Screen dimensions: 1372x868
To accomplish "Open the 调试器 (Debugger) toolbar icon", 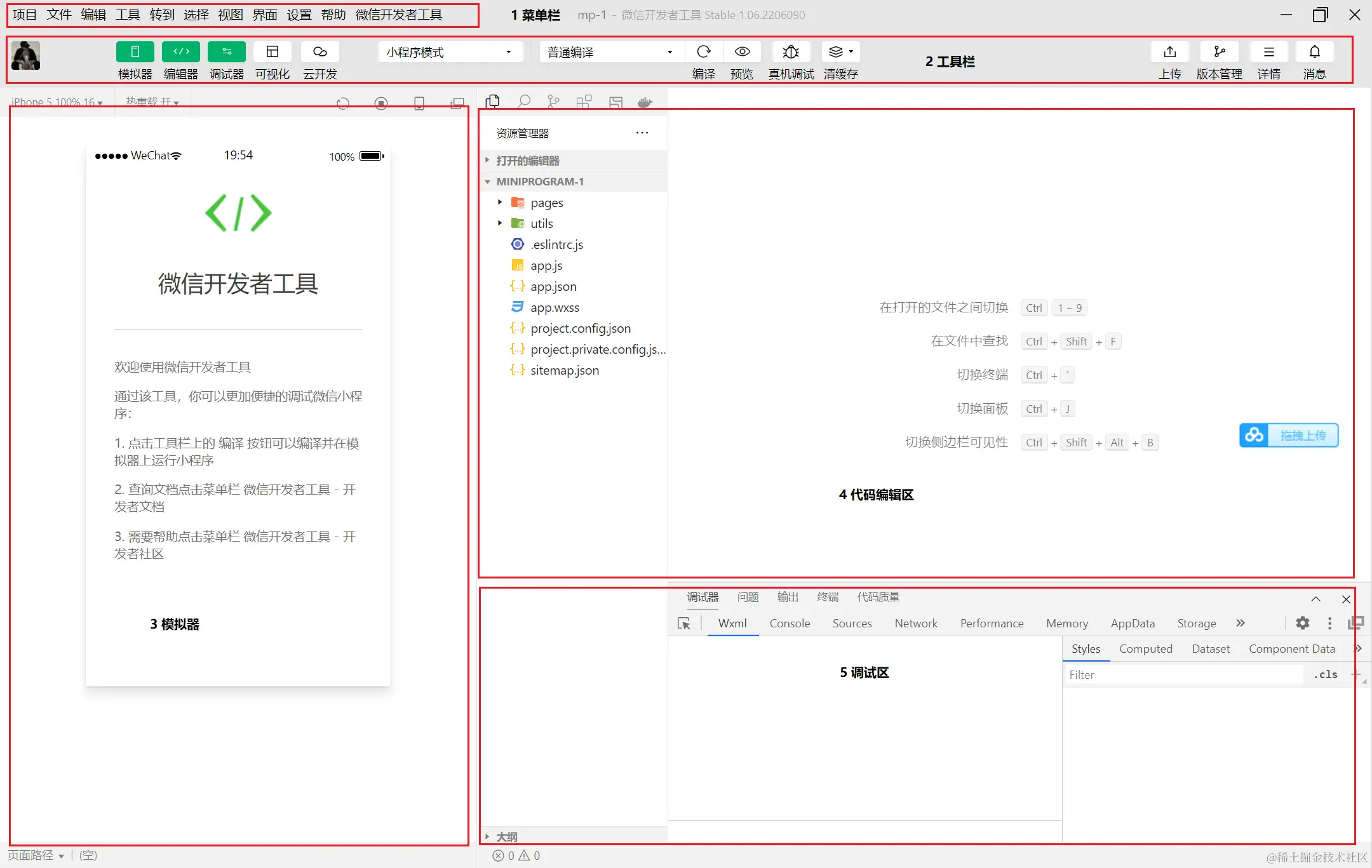I will pos(227,52).
